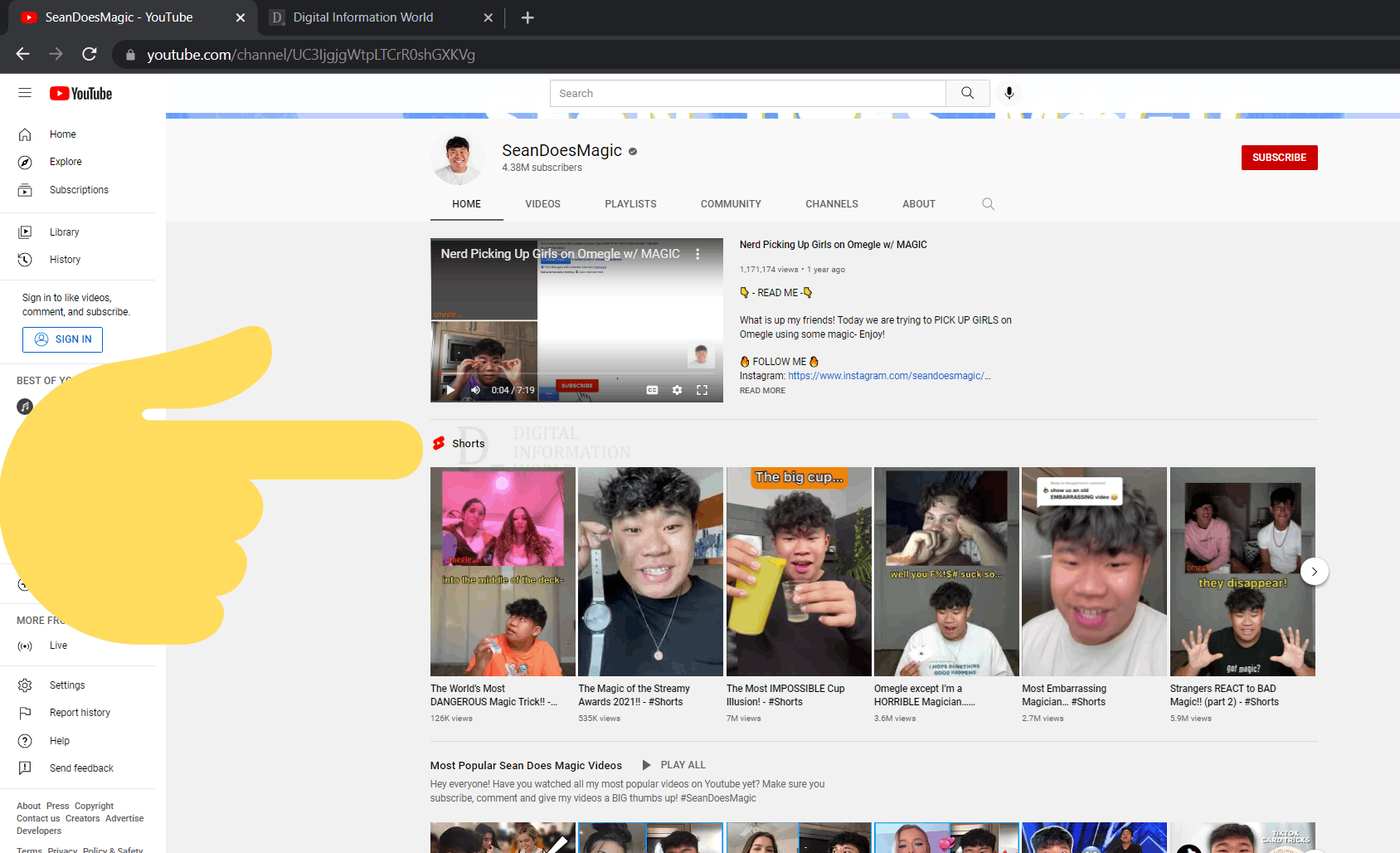Expand description with READ MORE
This screenshot has height=853, width=1400.
point(762,391)
